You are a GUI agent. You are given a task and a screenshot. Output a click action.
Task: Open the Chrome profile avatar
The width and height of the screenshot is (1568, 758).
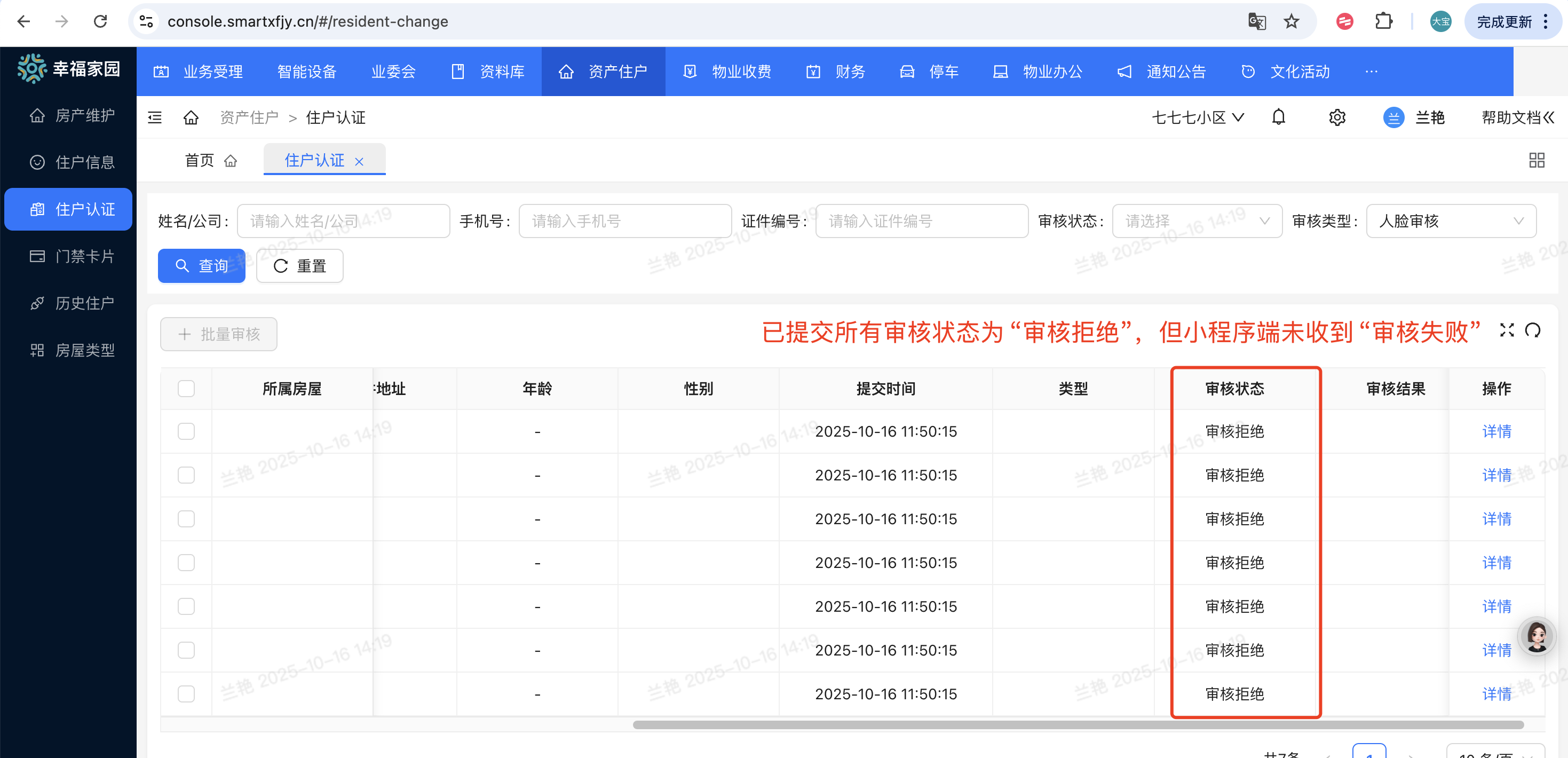[1440, 22]
